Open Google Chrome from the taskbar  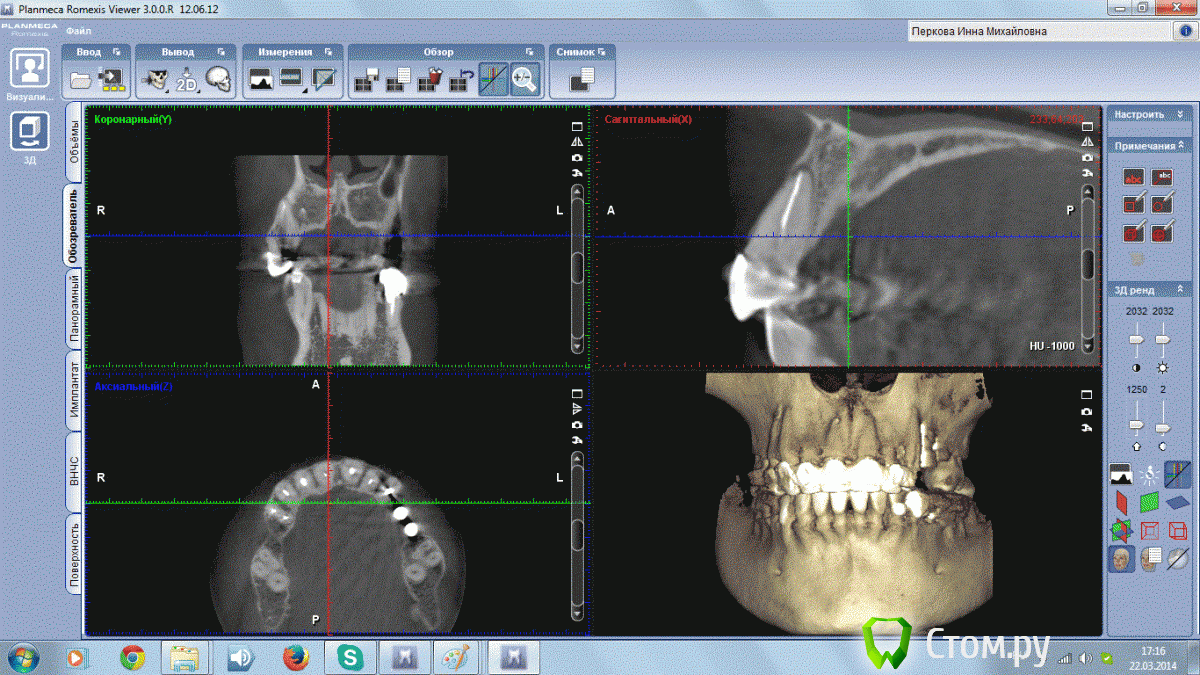(x=131, y=657)
